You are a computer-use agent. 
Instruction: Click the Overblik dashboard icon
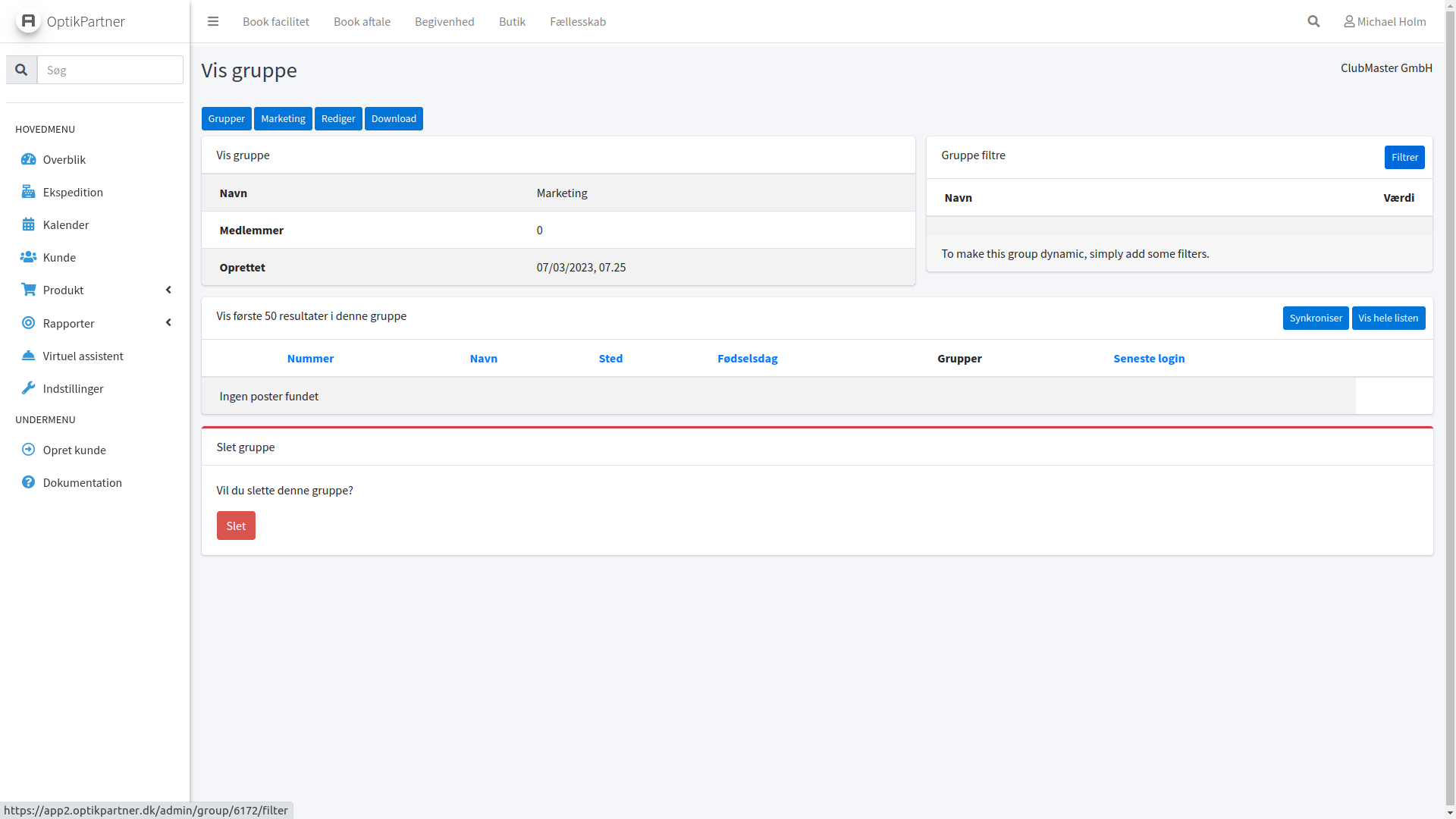[28, 159]
